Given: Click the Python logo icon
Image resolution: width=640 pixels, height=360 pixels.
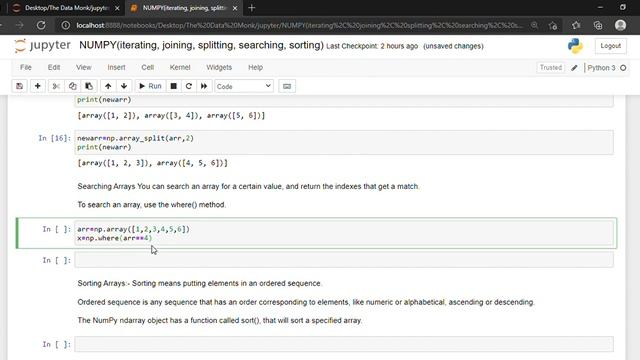Looking at the screenshot, I should pyautogui.click(x=575, y=46).
